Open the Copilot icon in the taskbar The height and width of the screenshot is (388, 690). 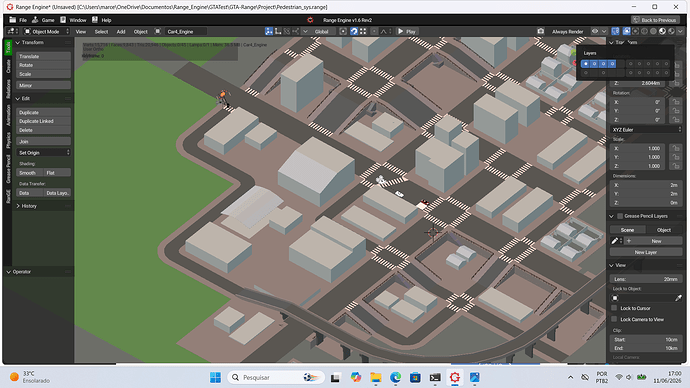click(356, 377)
